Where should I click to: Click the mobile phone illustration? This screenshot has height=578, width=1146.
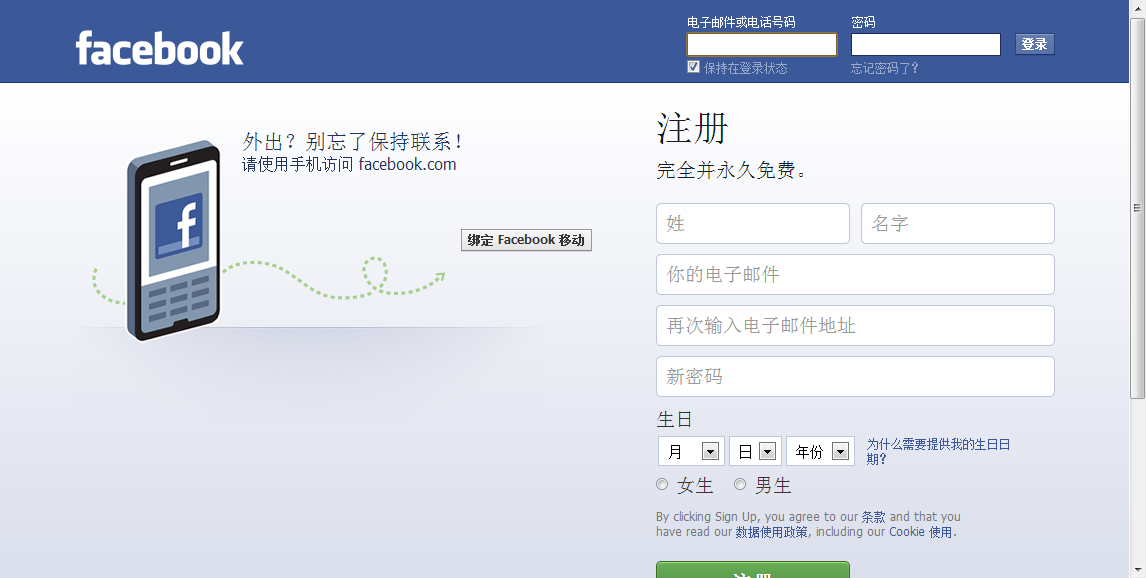[174, 240]
